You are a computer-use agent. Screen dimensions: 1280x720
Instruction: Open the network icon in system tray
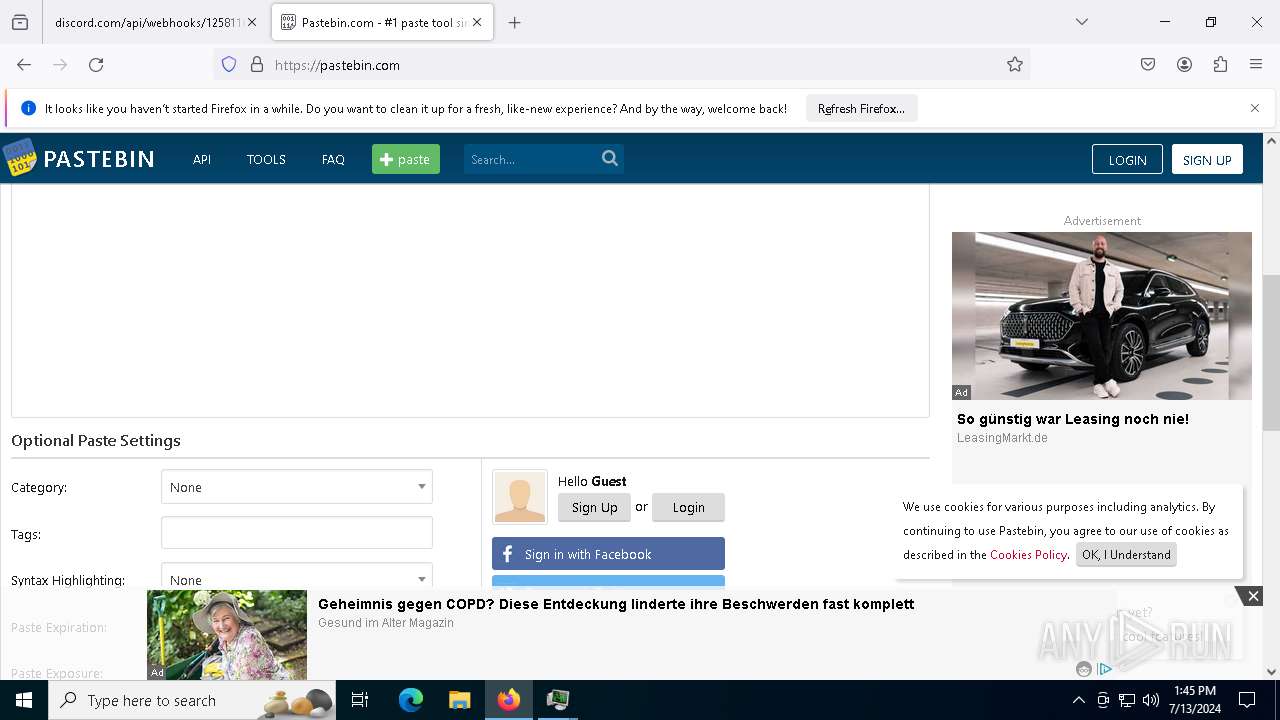point(1127,700)
